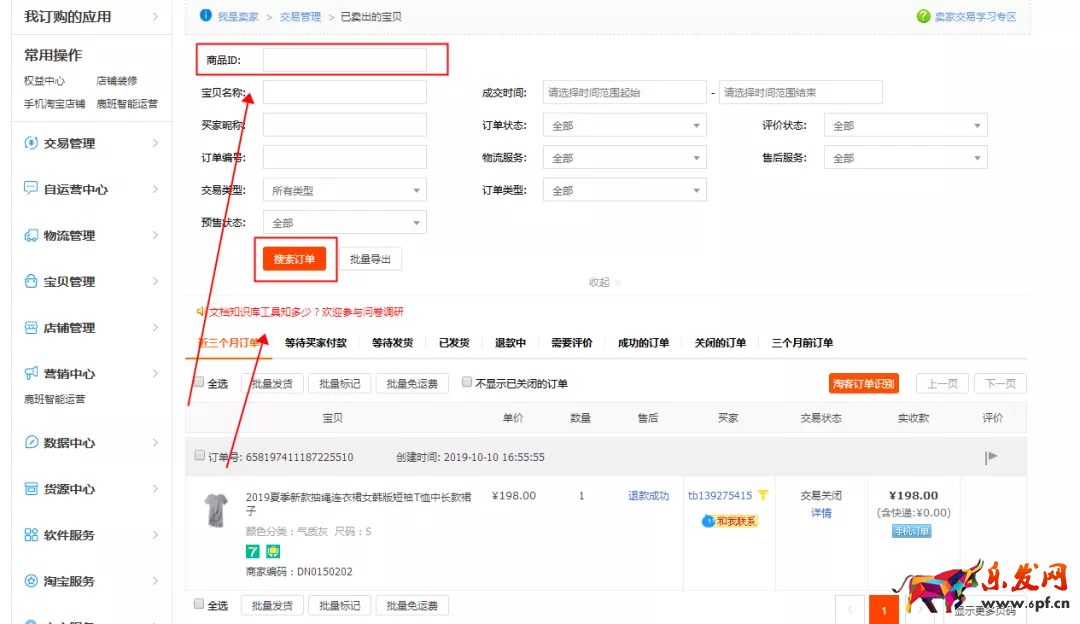Enable 不显示已关闭的订单 option
This screenshot has height=624, width=1080.
point(467,381)
